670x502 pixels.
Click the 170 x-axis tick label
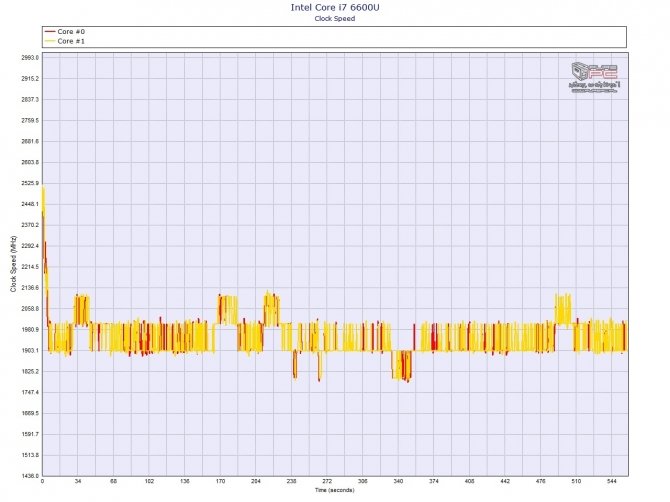point(220,481)
